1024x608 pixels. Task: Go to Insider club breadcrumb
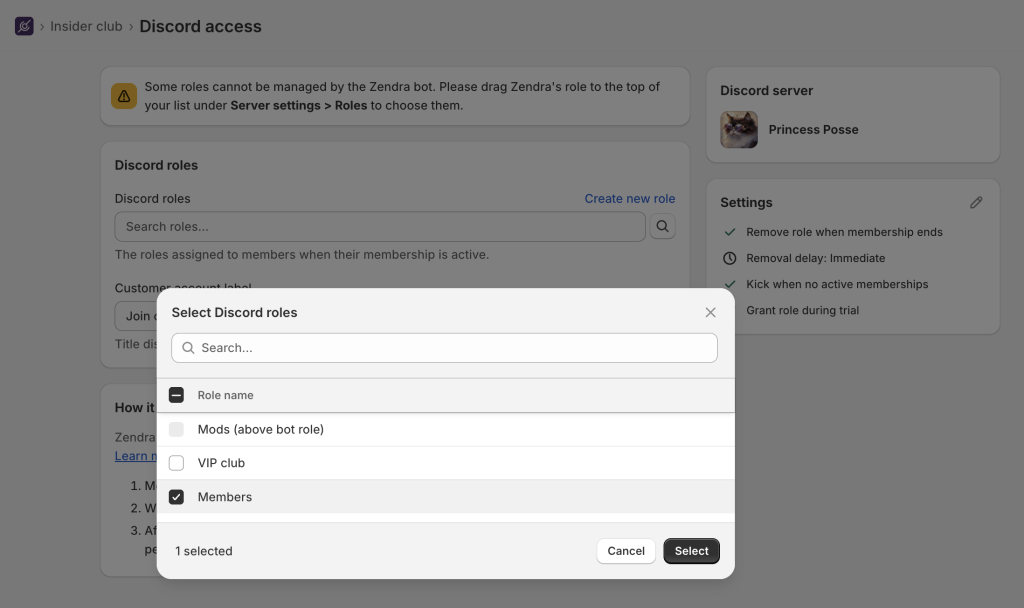click(86, 26)
